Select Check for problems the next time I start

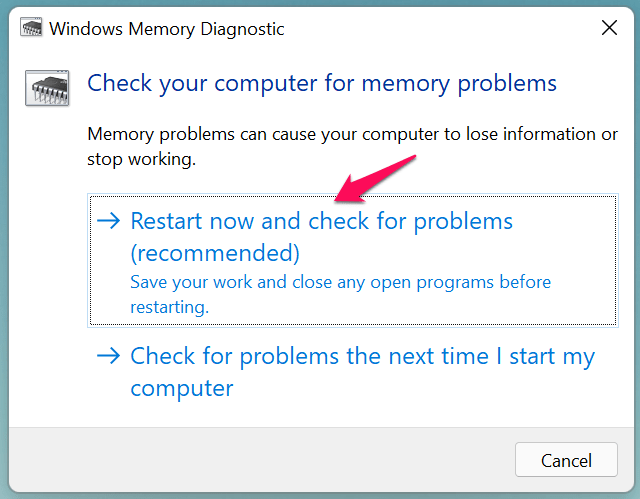tap(362, 356)
